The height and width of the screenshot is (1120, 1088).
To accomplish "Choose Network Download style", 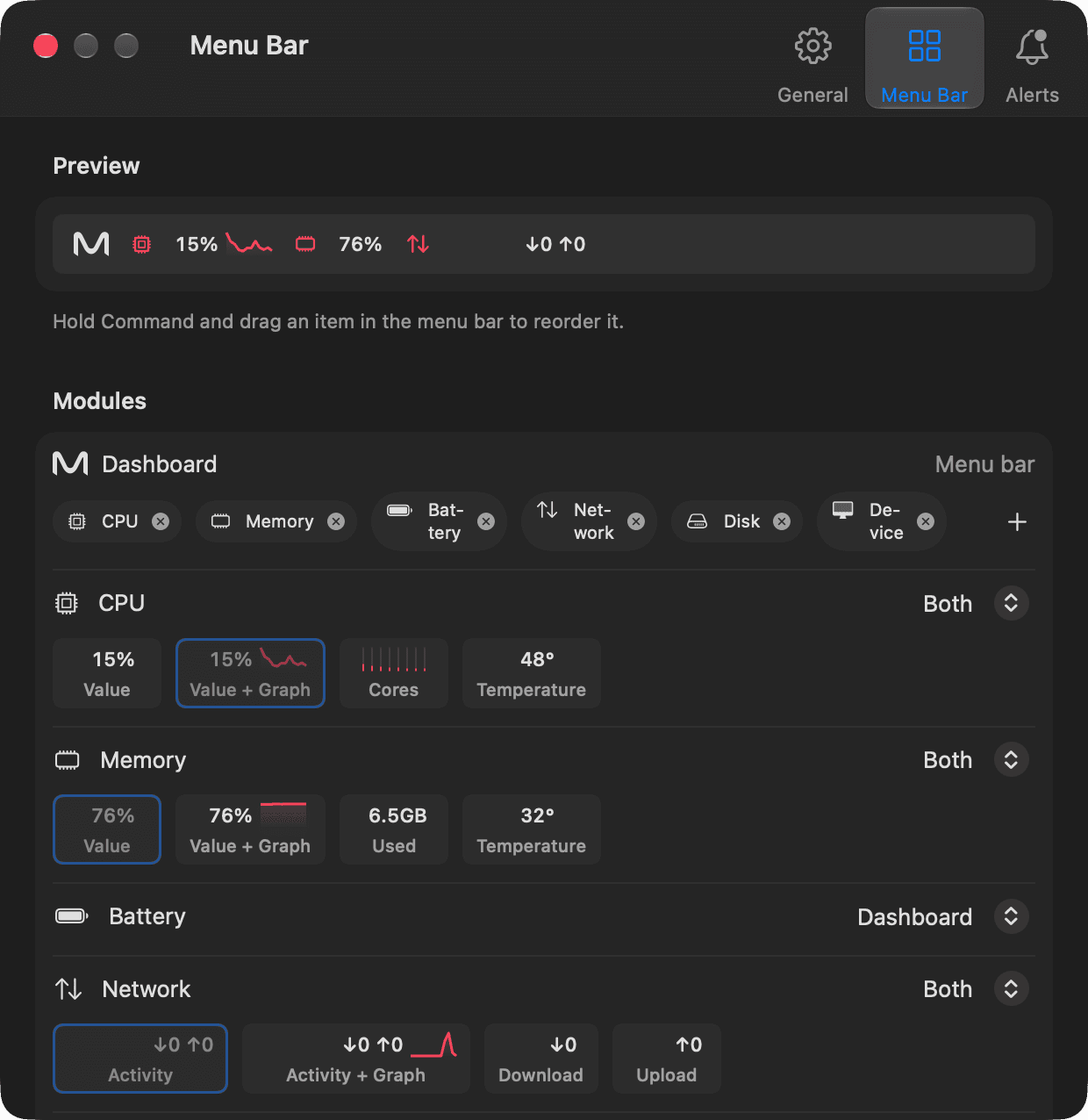I will click(541, 1059).
